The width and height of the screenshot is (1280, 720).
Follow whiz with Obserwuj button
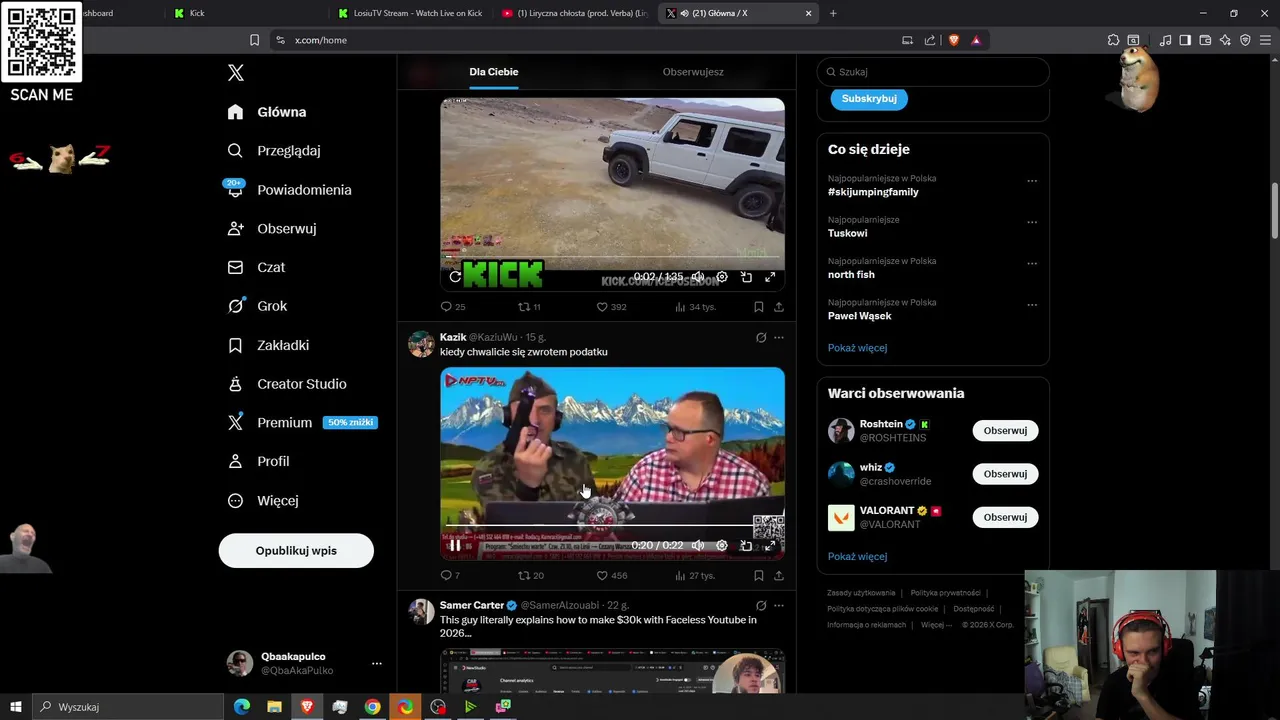[x=1005, y=474]
